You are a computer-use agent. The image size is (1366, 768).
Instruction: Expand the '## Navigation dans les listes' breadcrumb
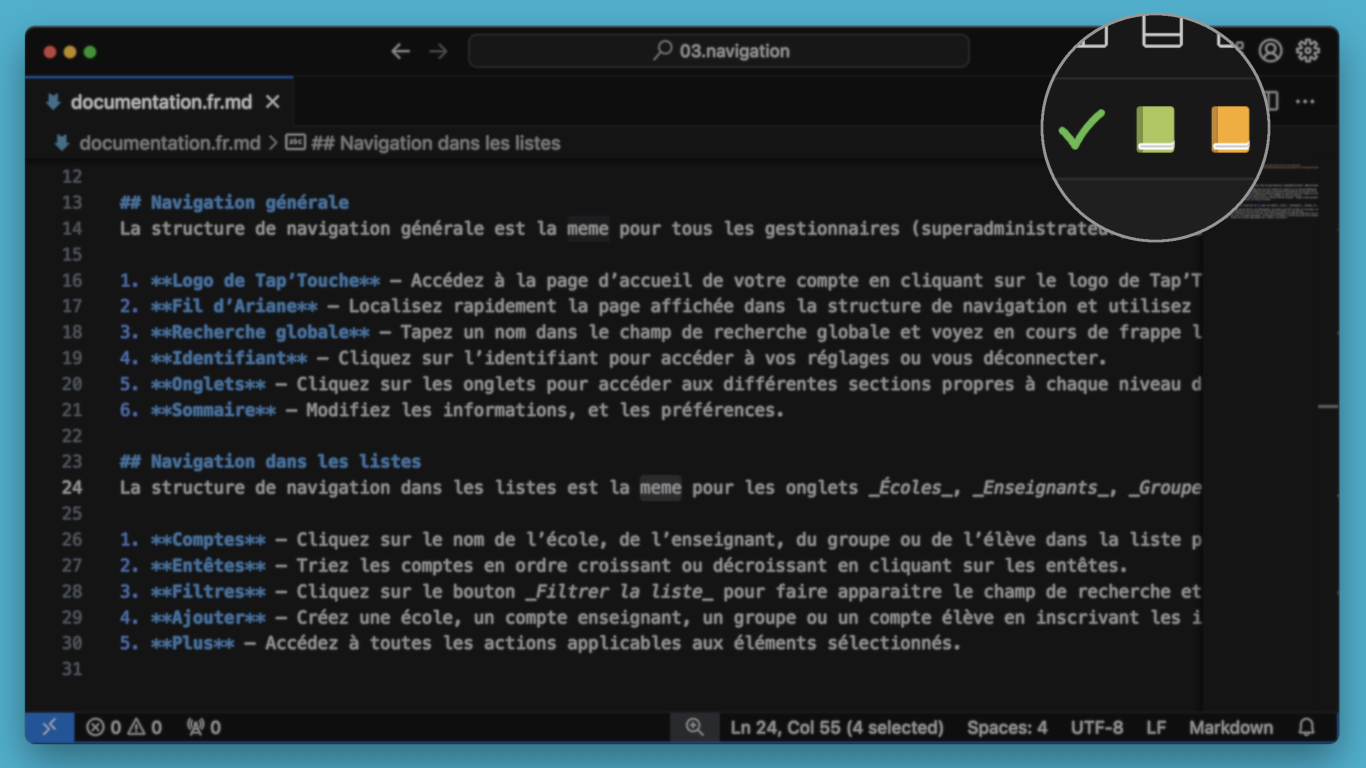click(435, 143)
